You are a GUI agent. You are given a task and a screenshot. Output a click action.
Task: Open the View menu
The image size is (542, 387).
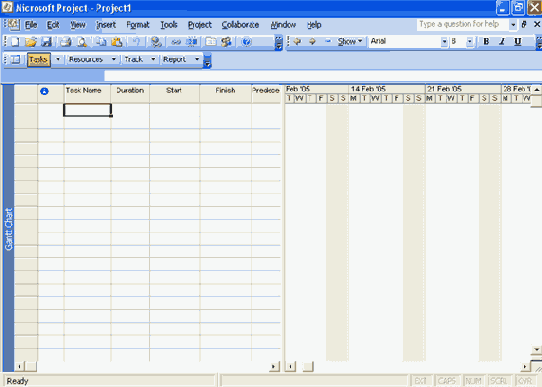click(78, 25)
